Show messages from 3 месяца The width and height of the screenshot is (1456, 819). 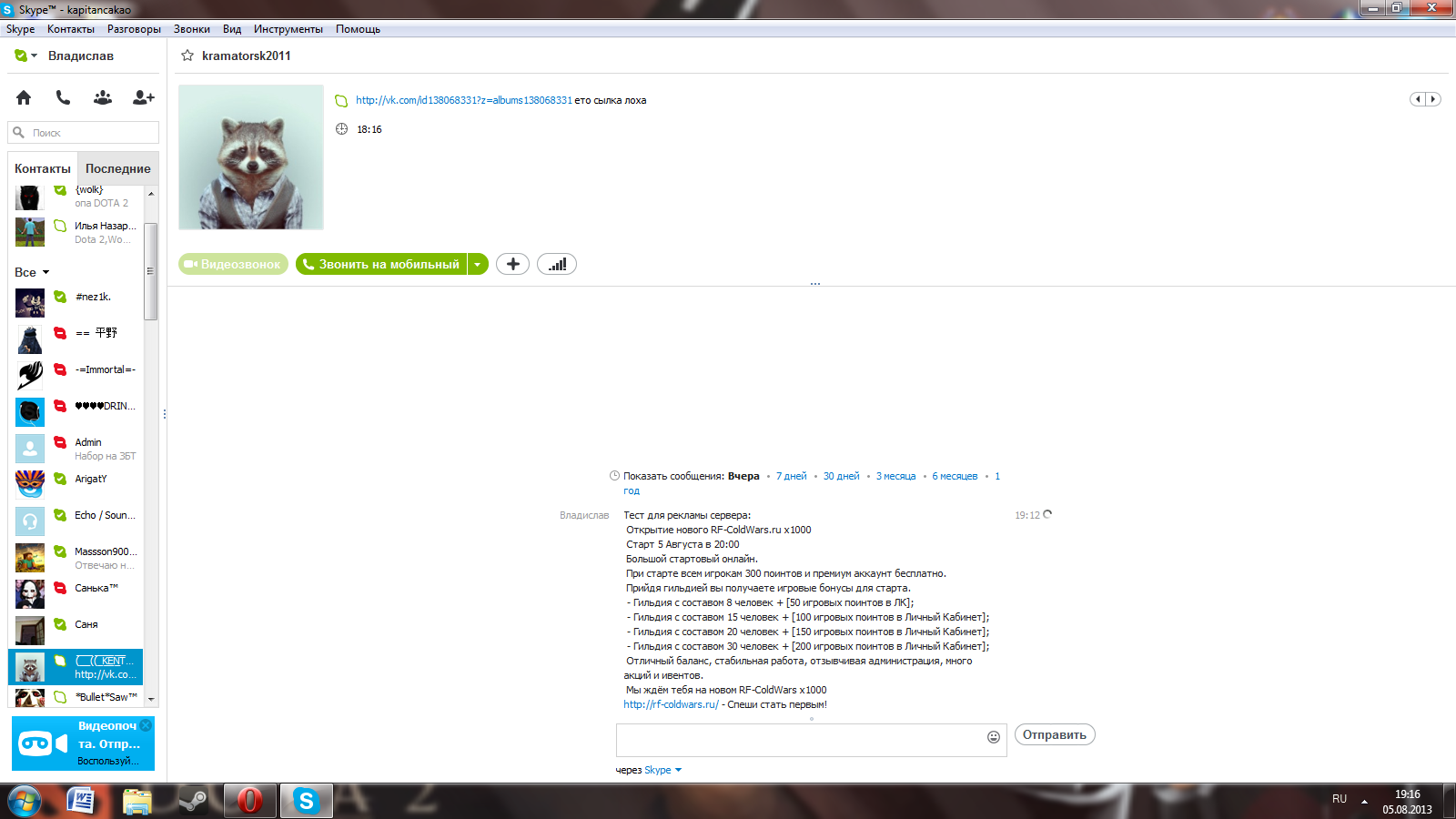point(896,476)
